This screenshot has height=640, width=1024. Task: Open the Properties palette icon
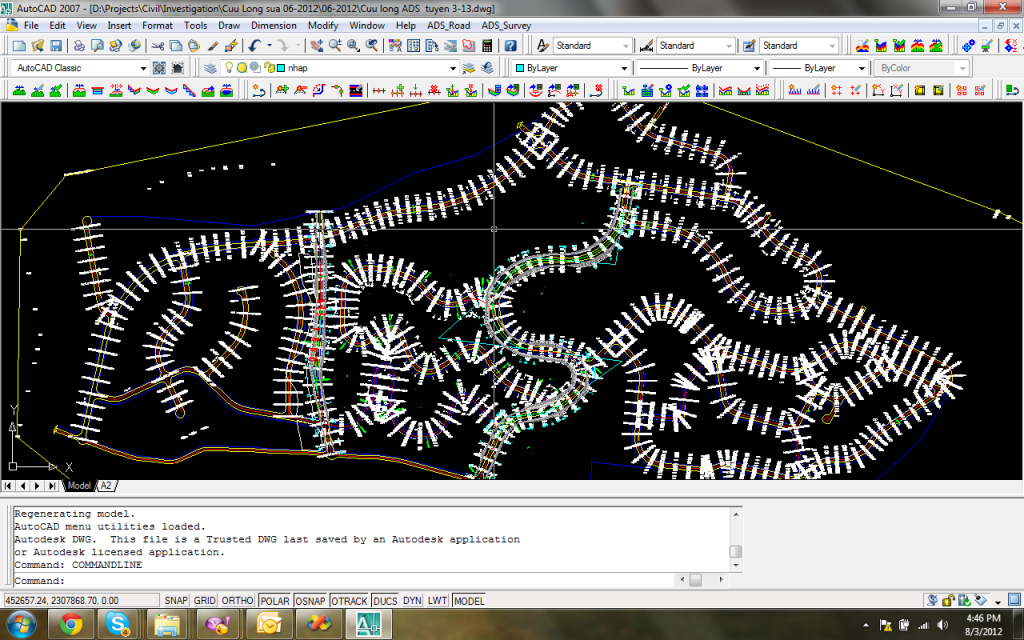click(x=395, y=46)
